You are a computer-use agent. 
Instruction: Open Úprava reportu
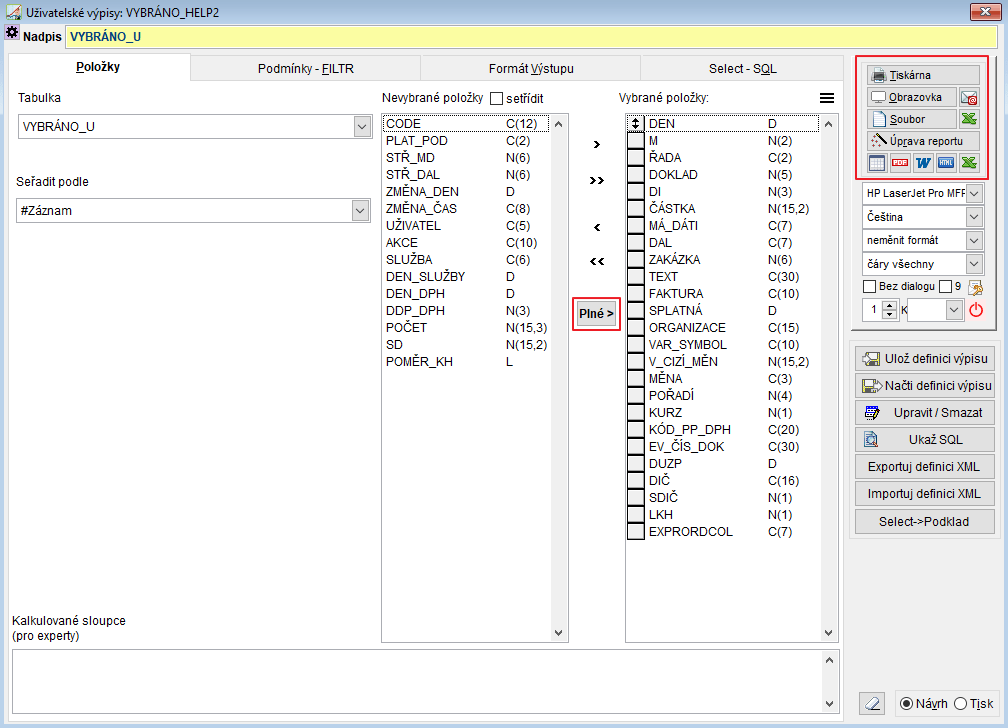pos(923,141)
